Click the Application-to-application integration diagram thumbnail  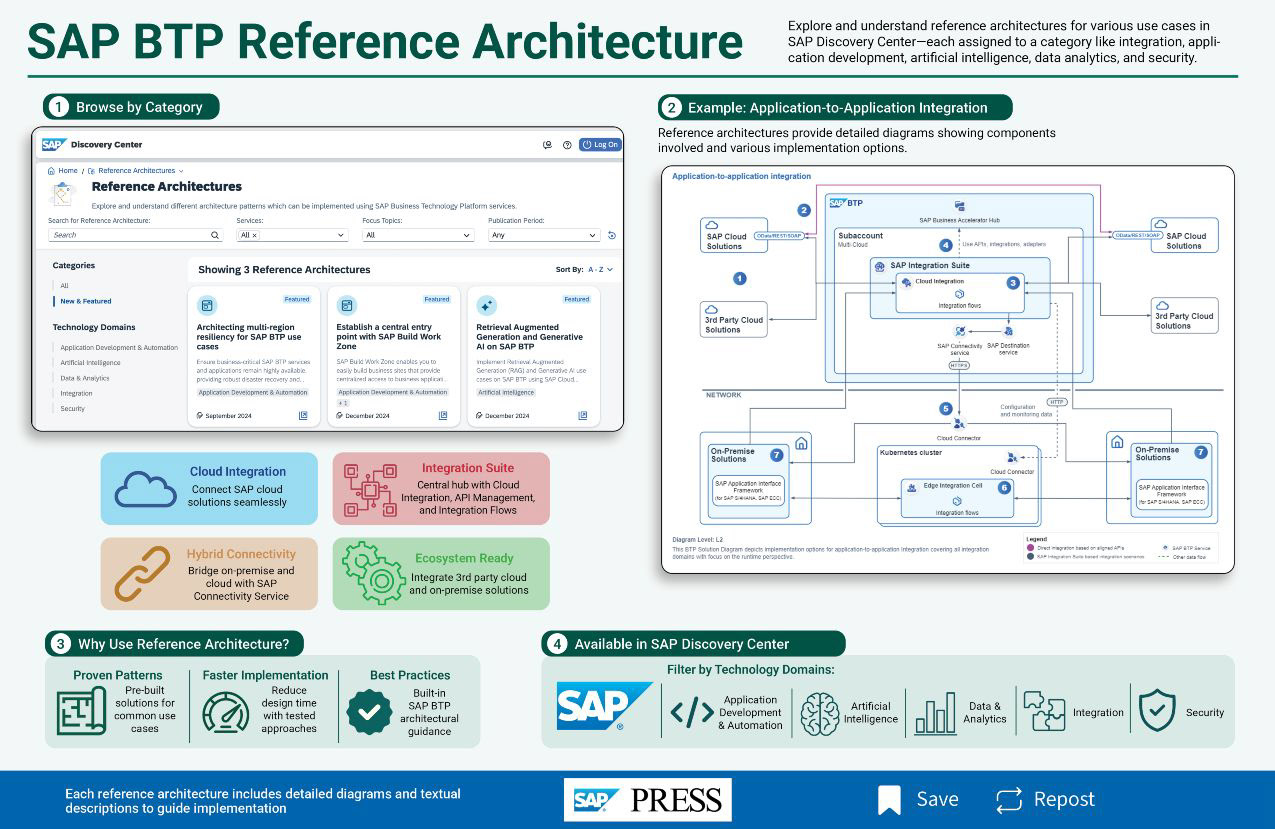948,369
